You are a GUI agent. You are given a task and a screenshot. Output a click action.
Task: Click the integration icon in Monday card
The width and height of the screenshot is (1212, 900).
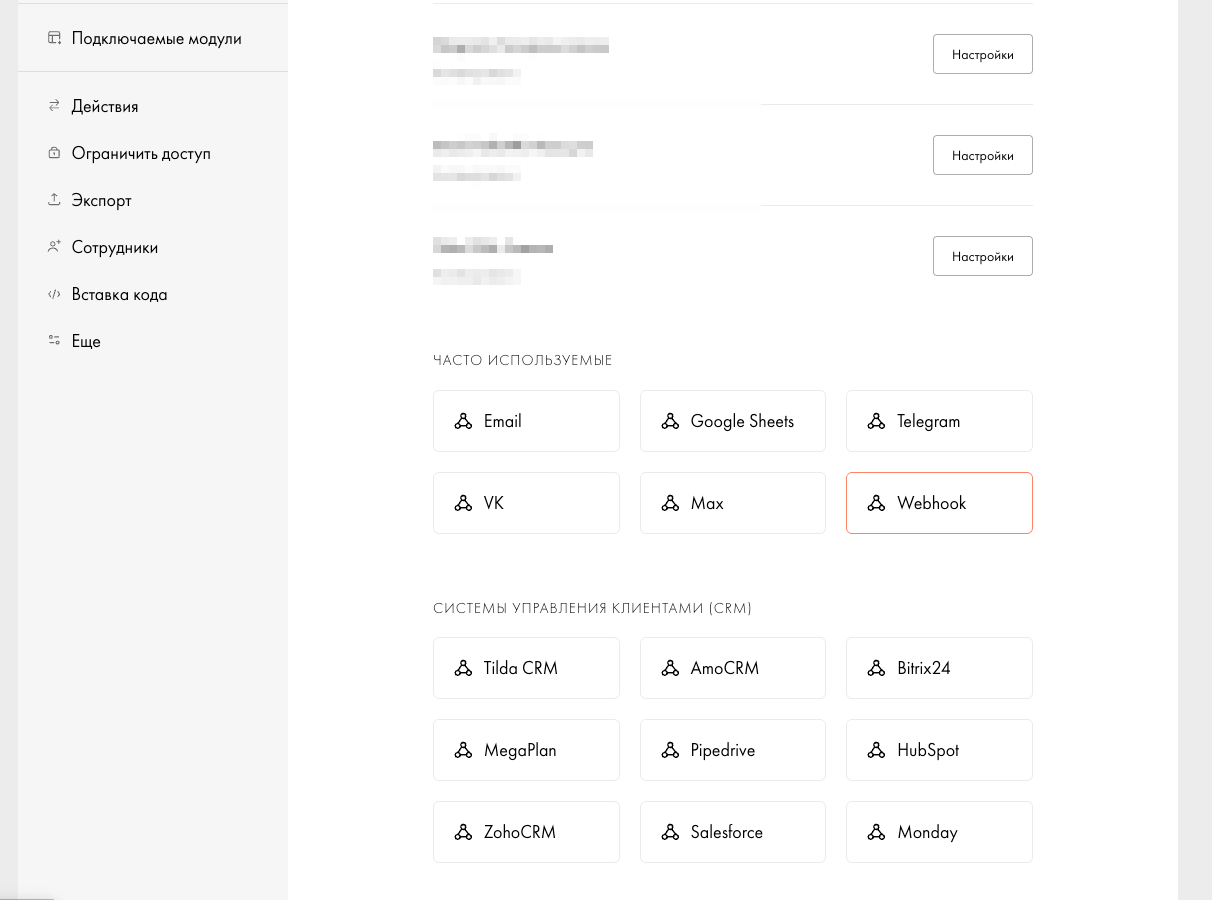click(876, 832)
